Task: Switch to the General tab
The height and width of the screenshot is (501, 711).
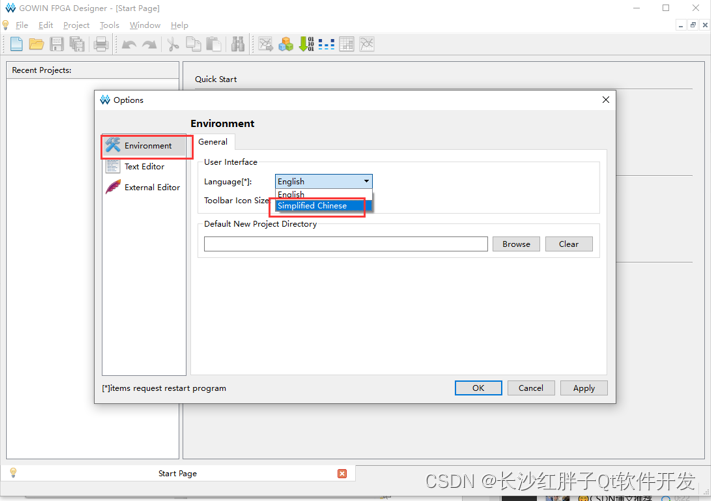Action: click(213, 142)
